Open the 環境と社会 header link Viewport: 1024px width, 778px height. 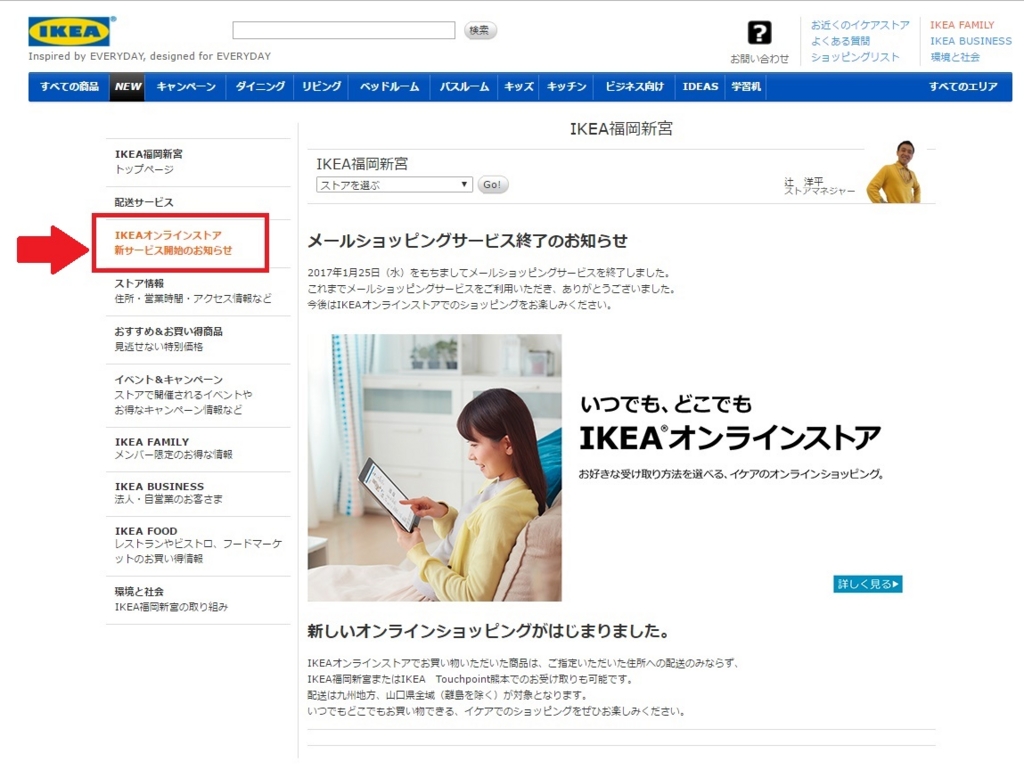tap(955, 57)
